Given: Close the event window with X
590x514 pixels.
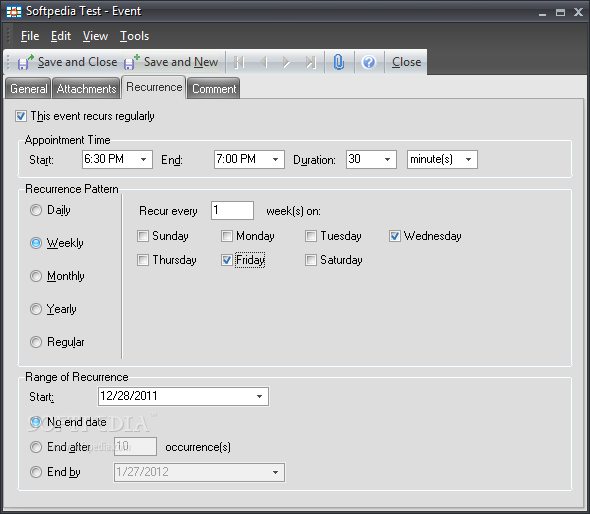Looking at the screenshot, I should pyautogui.click(x=578, y=13).
